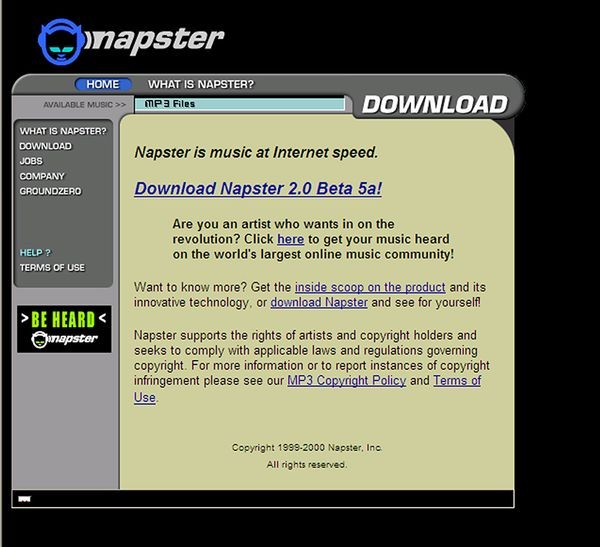The image size is (600, 547).
Task: Click the 'Napster is music at Internet speed.' tagline
Action: pyautogui.click(x=256, y=152)
